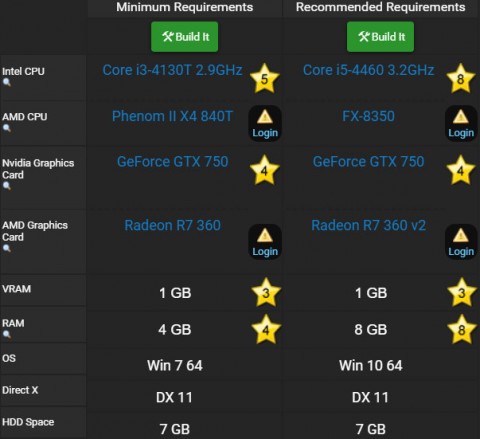Open the Phenom II X4 840T link
Viewport: 480px width, 439px height.
(x=172, y=116)
